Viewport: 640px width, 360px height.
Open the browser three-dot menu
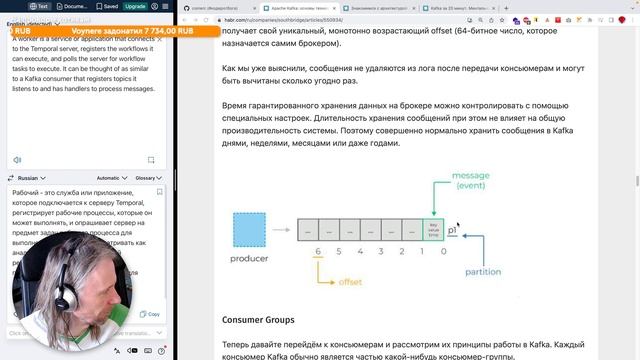[x=632, y=20]
